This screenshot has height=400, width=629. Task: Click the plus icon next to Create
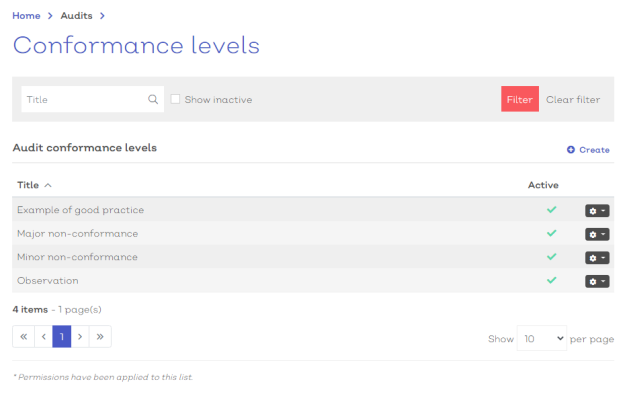(x=571, y=150)
